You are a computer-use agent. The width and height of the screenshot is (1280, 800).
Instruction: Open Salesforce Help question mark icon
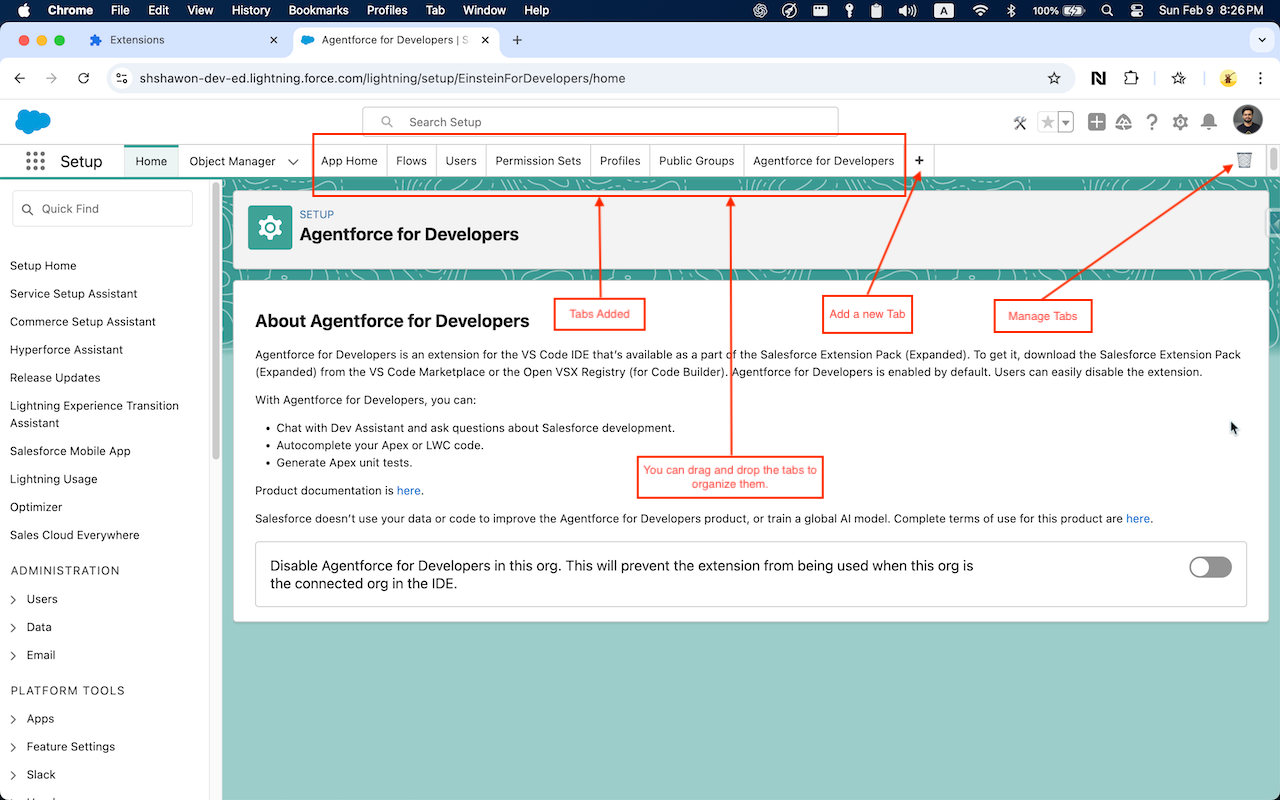(x=1152, y=122)
